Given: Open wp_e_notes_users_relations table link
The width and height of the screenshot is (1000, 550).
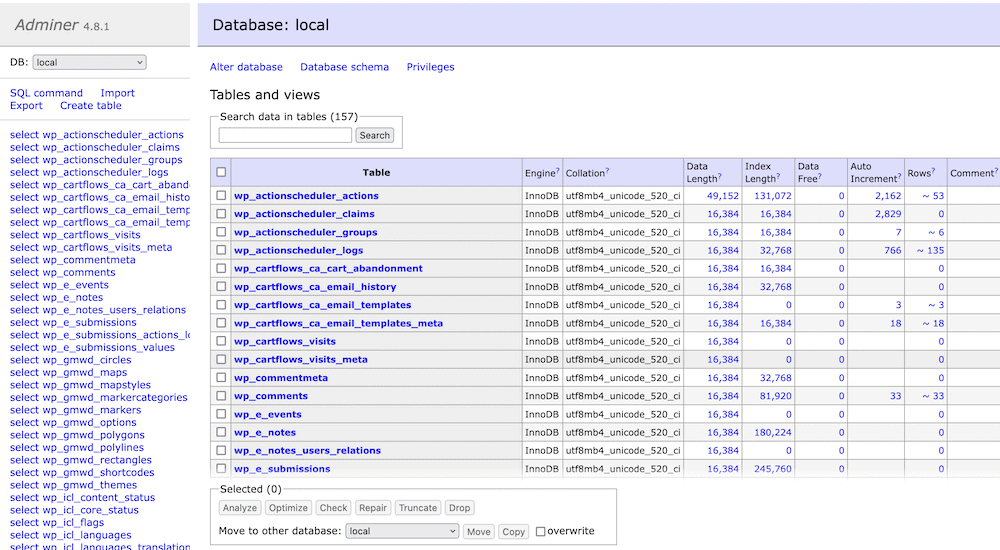Looking at the screenshot, I should tap(307, 450).
